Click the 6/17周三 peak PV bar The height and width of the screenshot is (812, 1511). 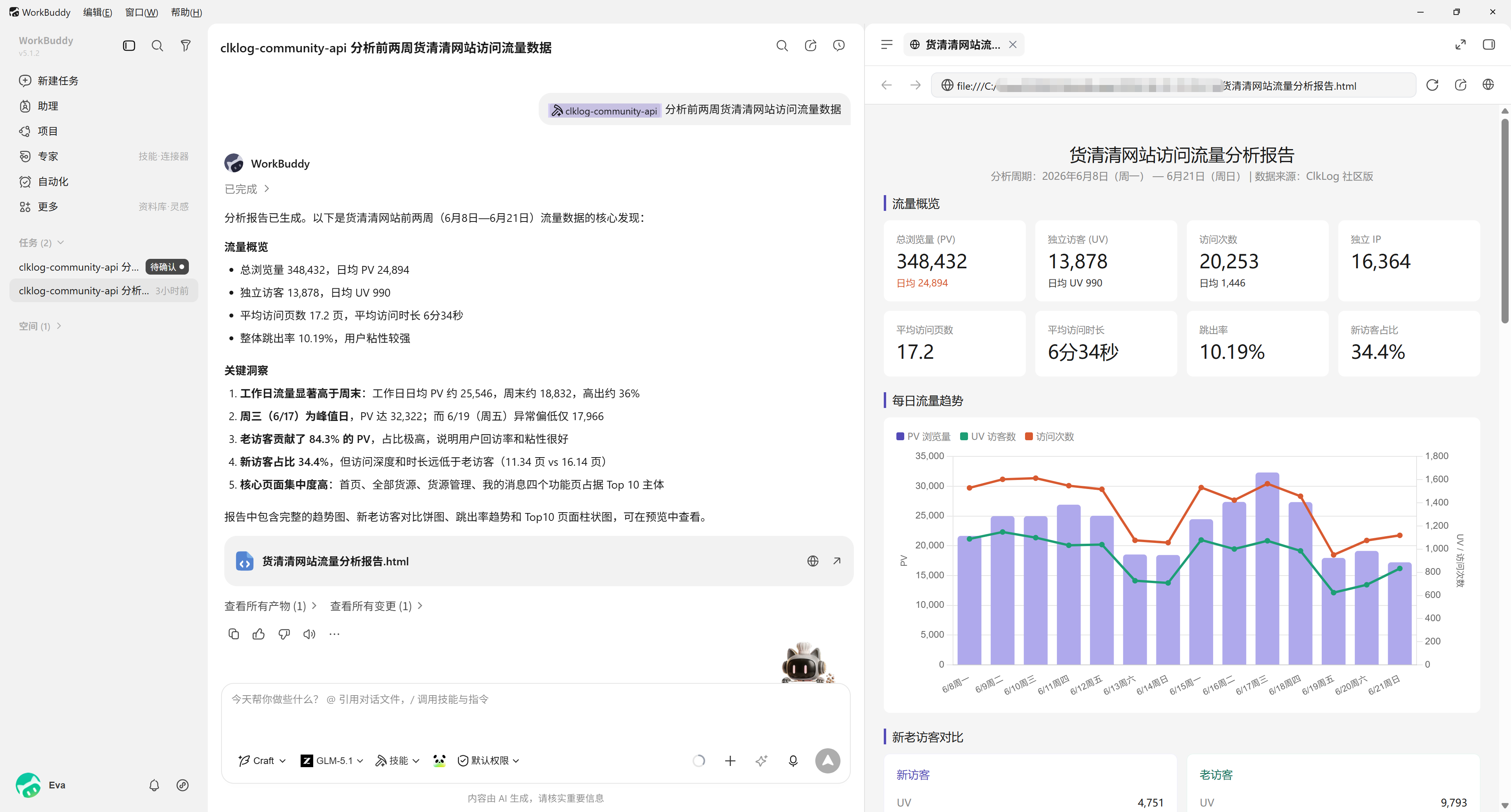1267,568
